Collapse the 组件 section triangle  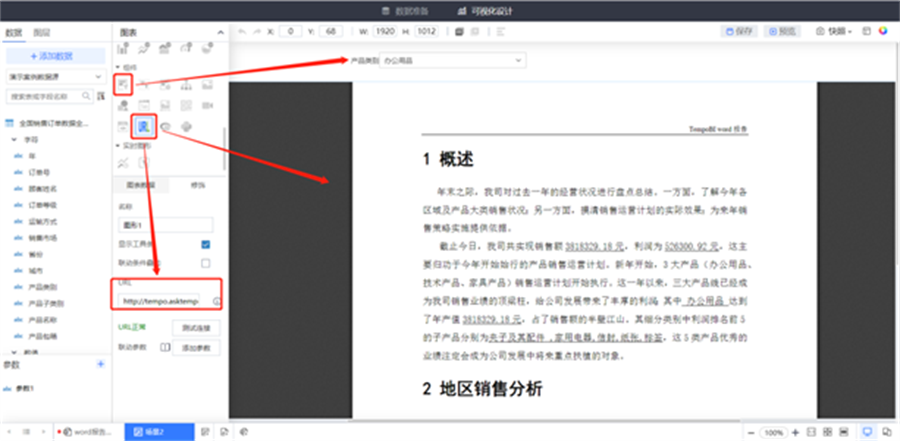click(x=117, y=67)
